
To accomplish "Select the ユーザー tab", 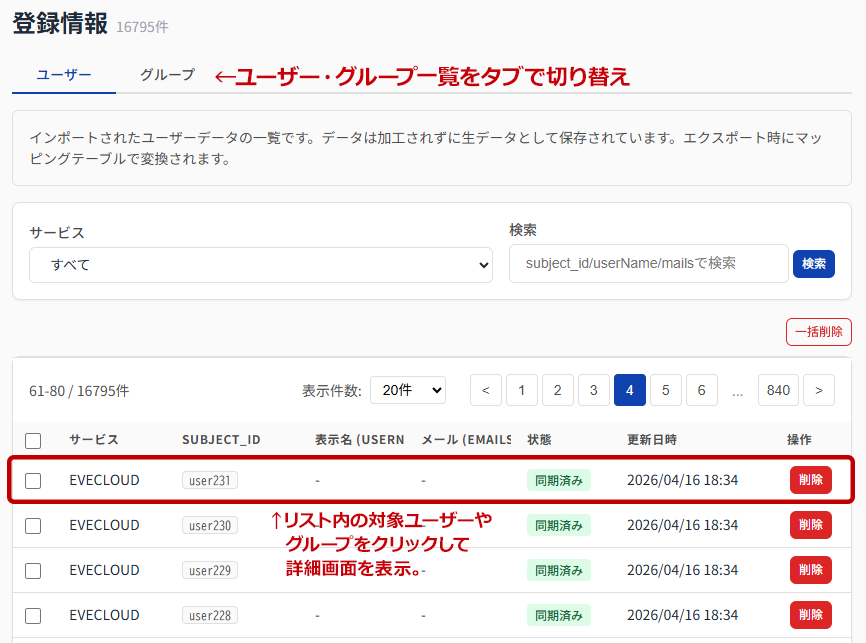I will pyautogui.click(x=64, y=75).
